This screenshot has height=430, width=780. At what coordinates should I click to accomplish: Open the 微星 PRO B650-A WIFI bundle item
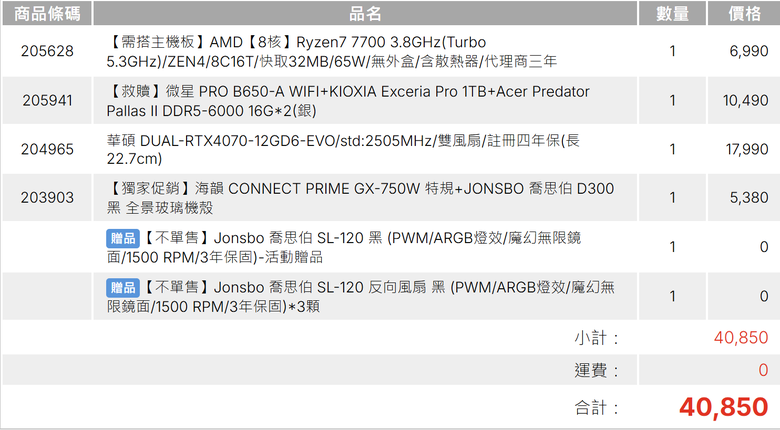pyautogui.click(x=348, y=101)
